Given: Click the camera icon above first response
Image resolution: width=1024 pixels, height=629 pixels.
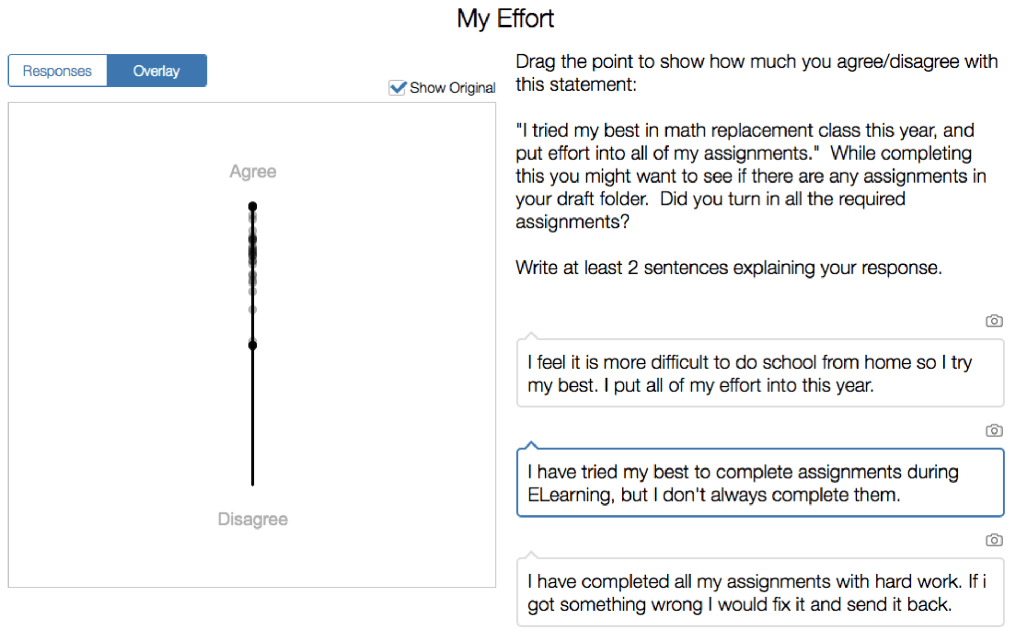Looking at the screenshot, I should 993,321.
